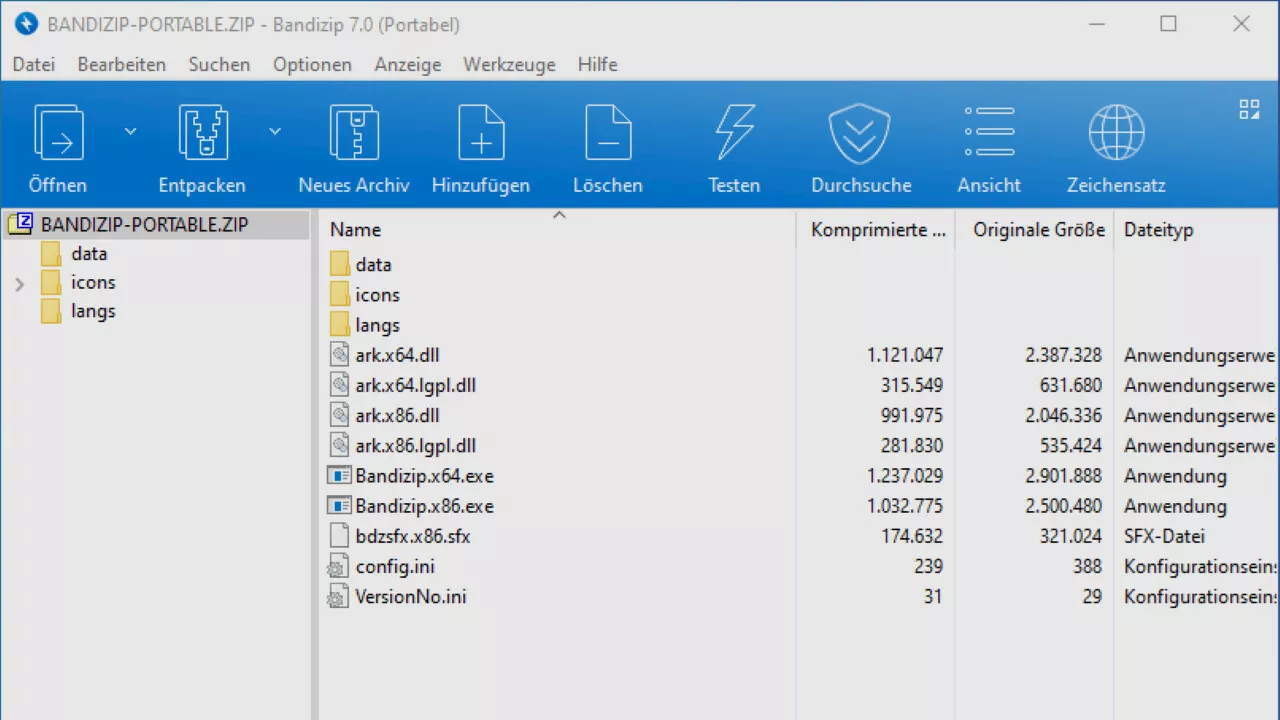Open the Bearbeiten menu
The image size is (1280, 720).
click(122, 64)
